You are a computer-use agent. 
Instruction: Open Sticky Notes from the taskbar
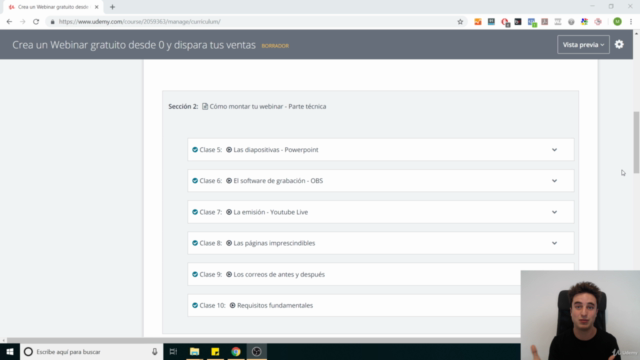215,351
